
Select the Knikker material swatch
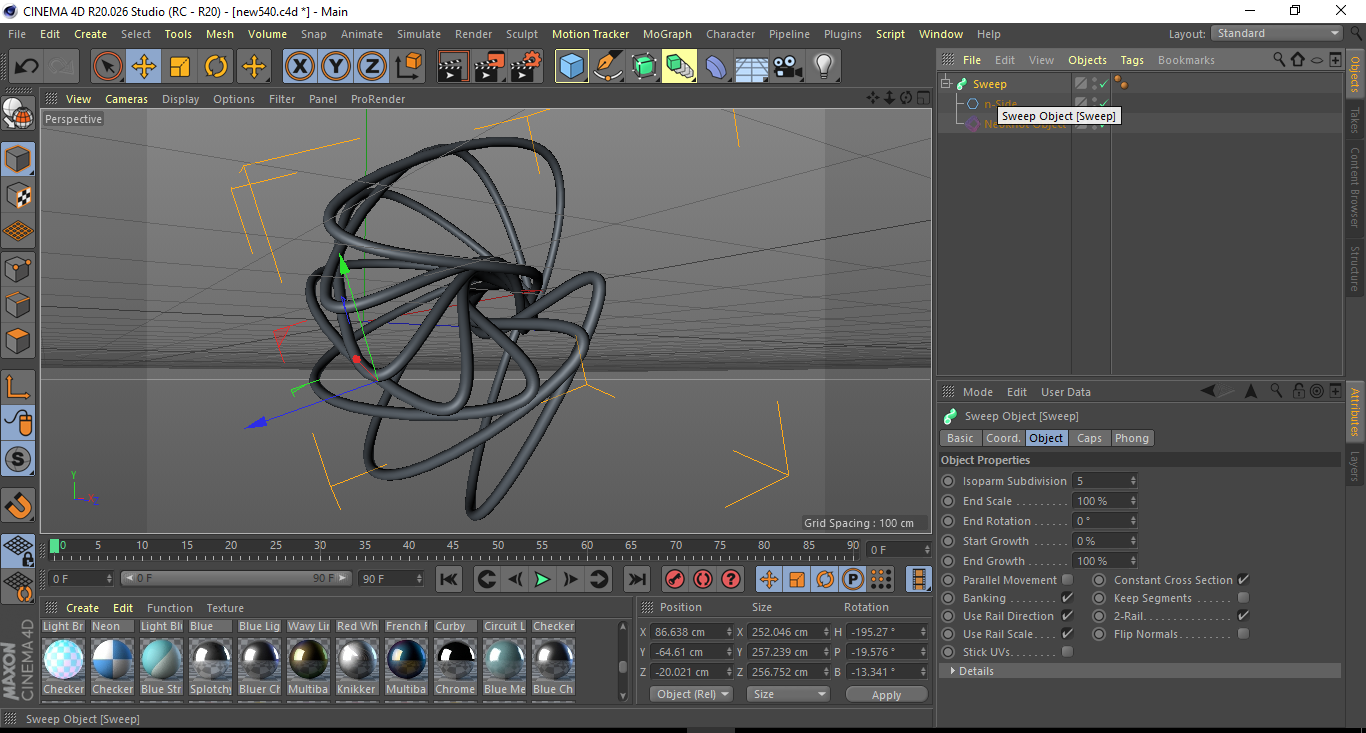357,660
